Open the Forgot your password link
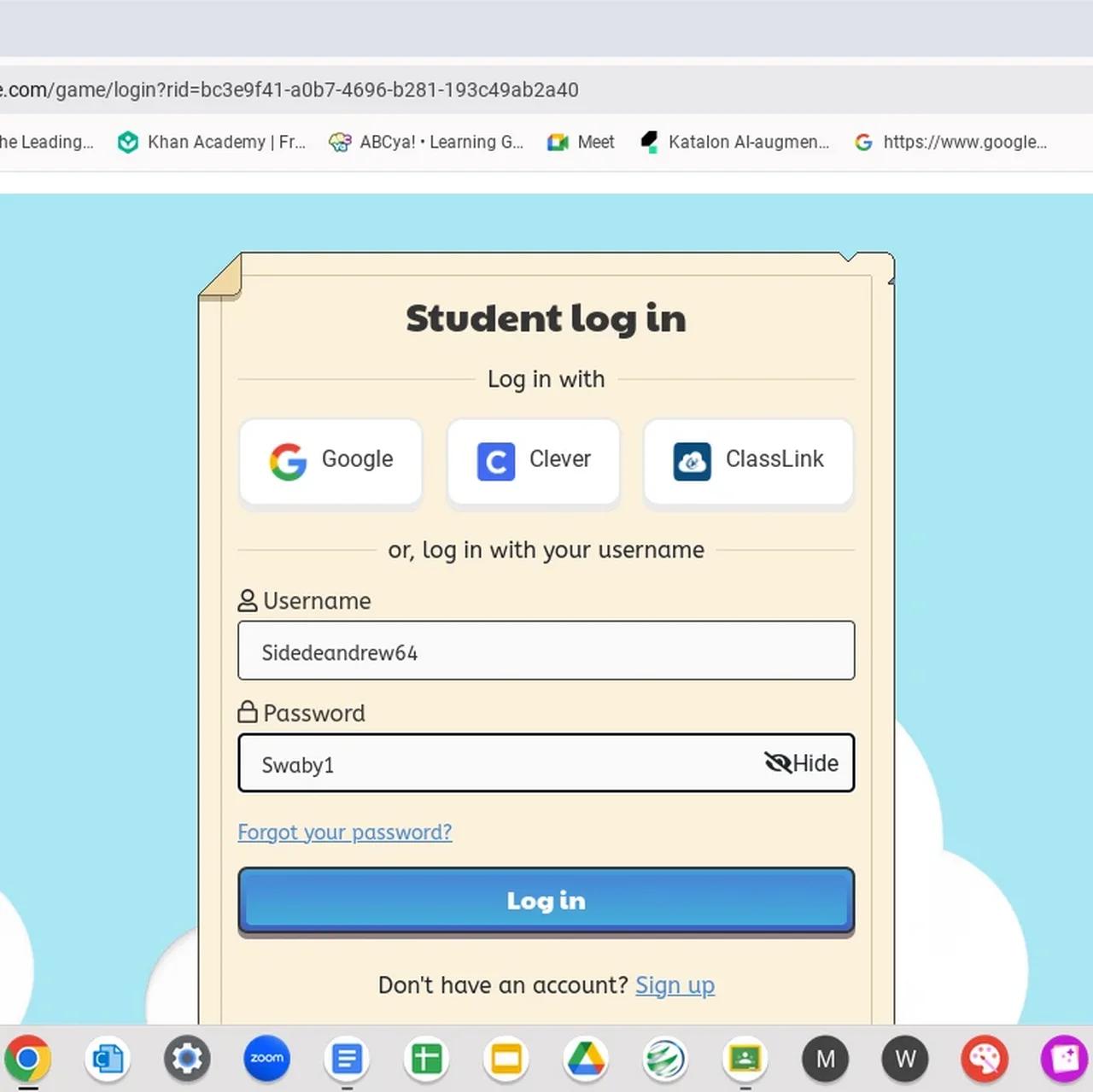The image size is (1093, 1092). tap(344, 832)
